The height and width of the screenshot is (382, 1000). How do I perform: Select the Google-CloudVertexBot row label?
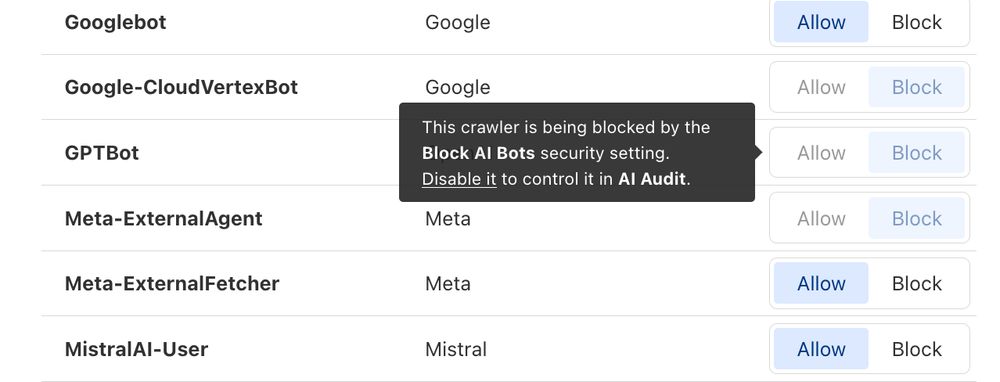click(x=181, y=87)
